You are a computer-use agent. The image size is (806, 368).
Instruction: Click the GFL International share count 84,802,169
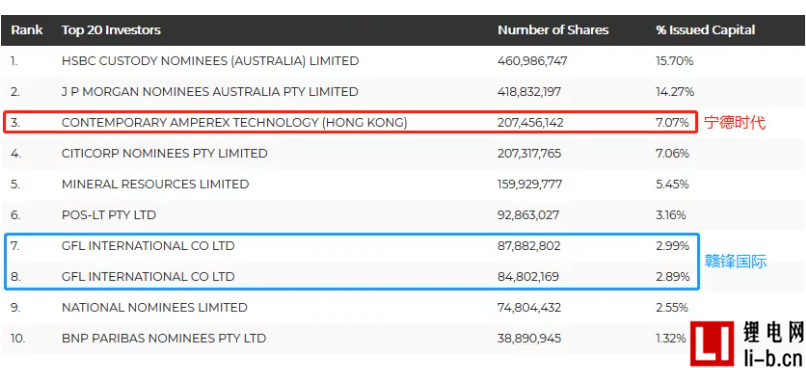click(x=528, y=277)
